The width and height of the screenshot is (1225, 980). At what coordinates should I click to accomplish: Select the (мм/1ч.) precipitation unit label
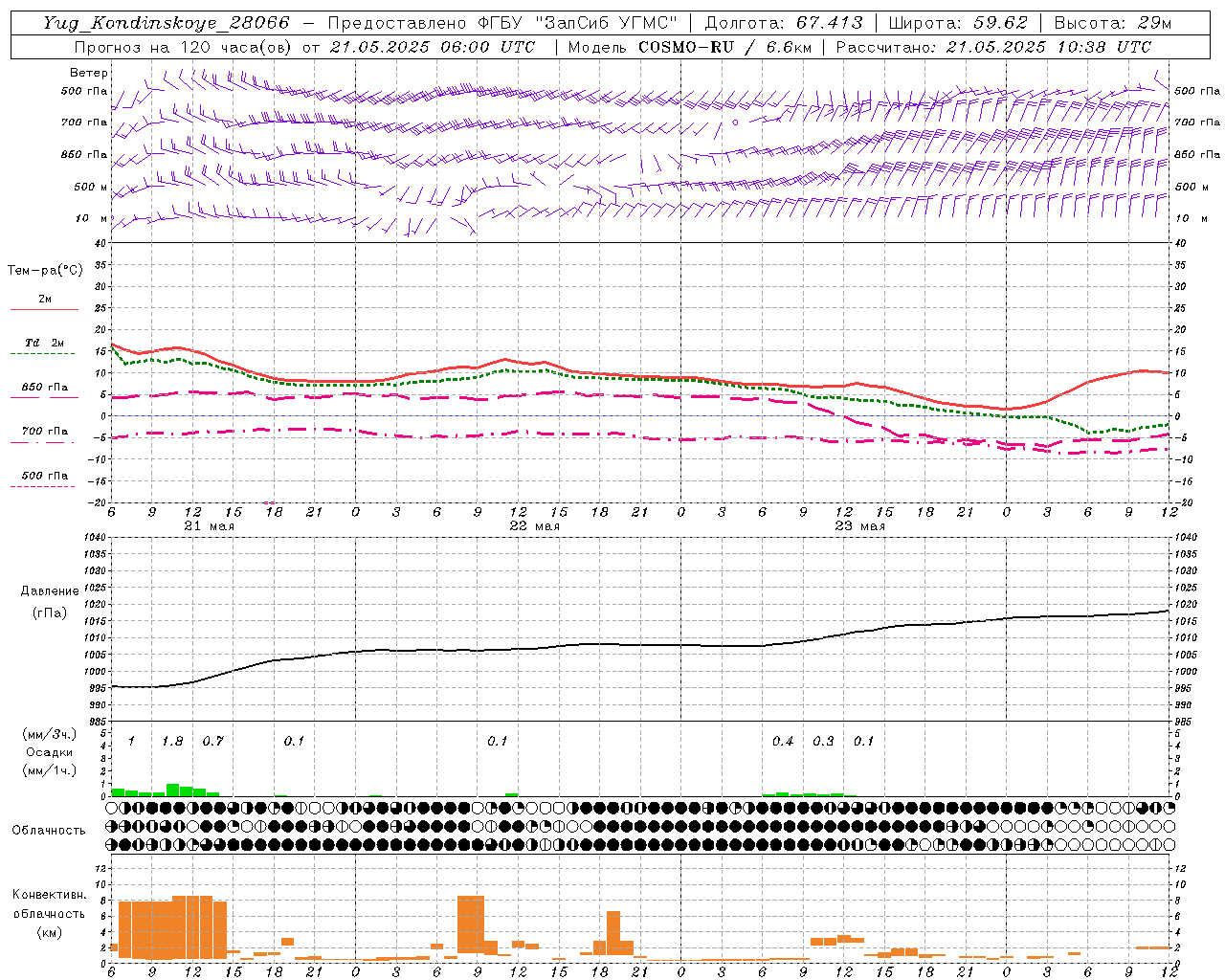[x=50, y=770]
